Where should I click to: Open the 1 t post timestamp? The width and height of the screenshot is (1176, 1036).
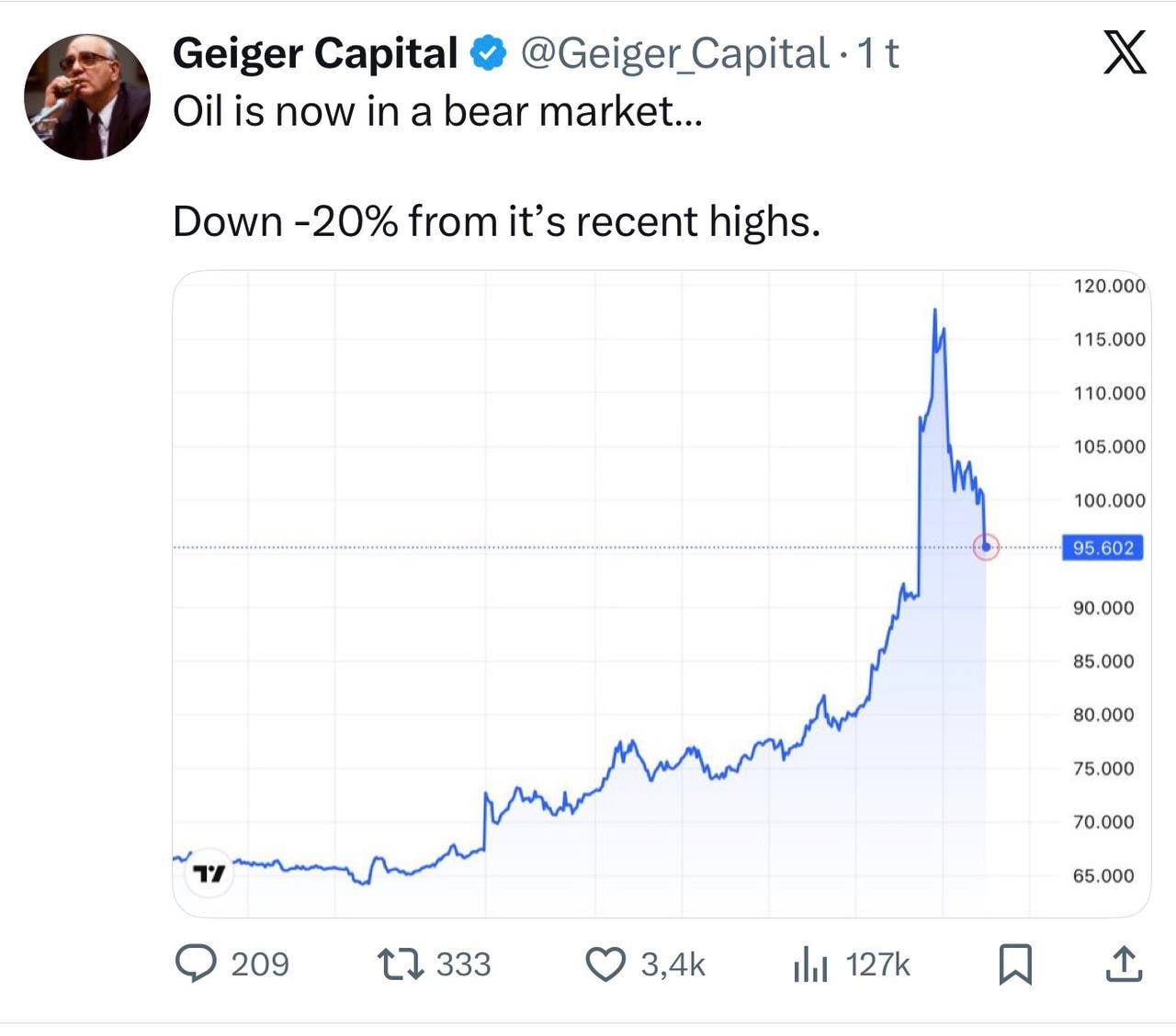click(877, 54)
